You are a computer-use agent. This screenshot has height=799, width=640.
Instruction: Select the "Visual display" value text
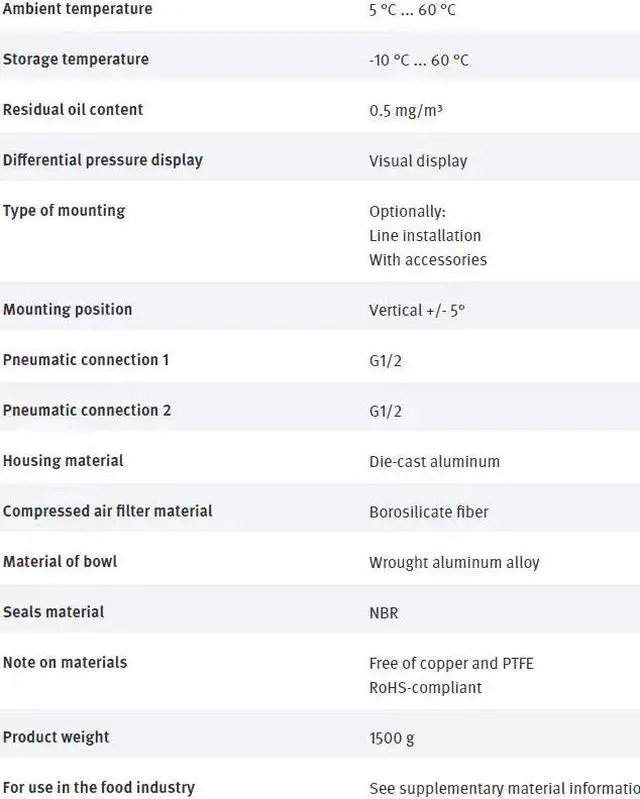point(417,161)
